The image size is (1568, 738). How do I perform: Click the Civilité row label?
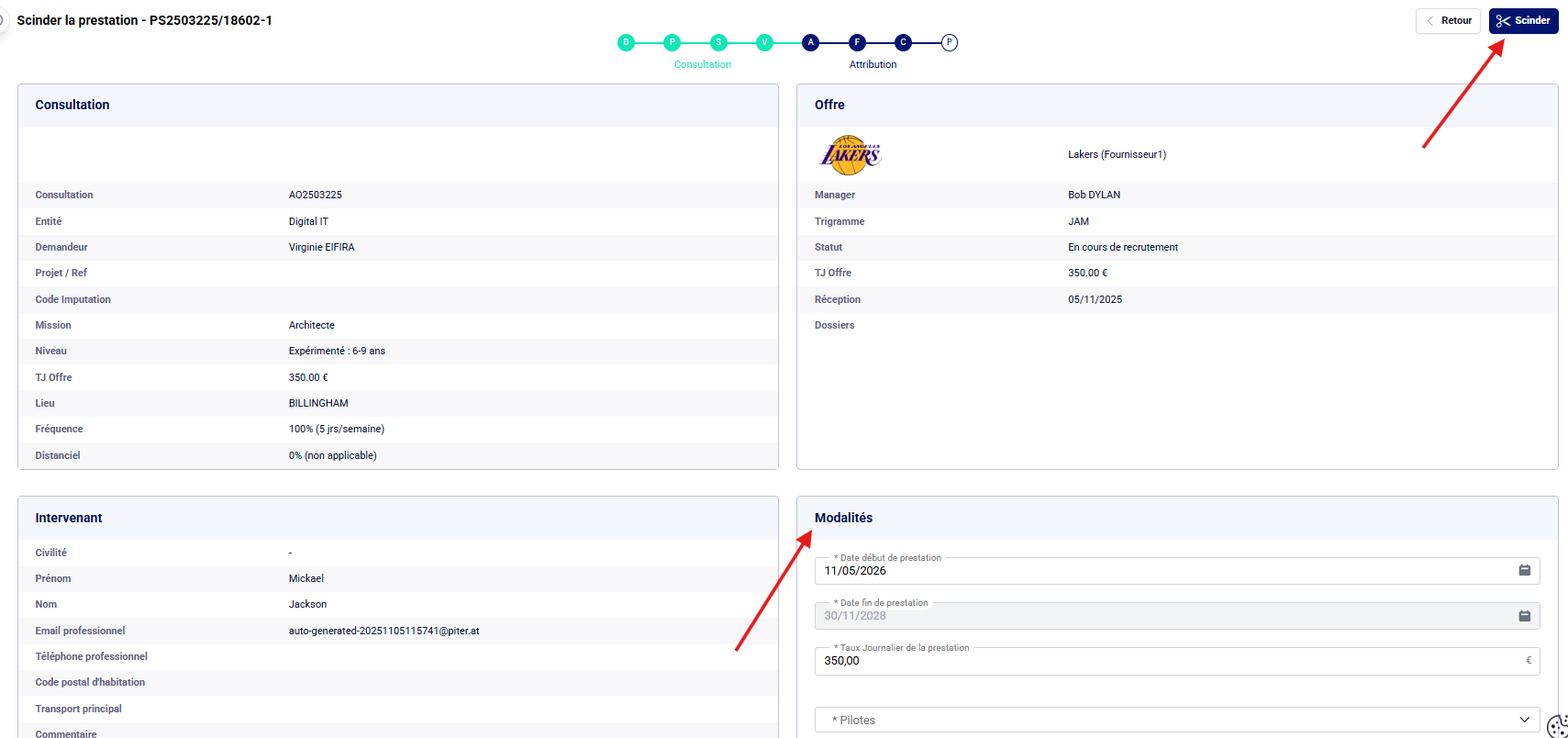click(50, 553)
